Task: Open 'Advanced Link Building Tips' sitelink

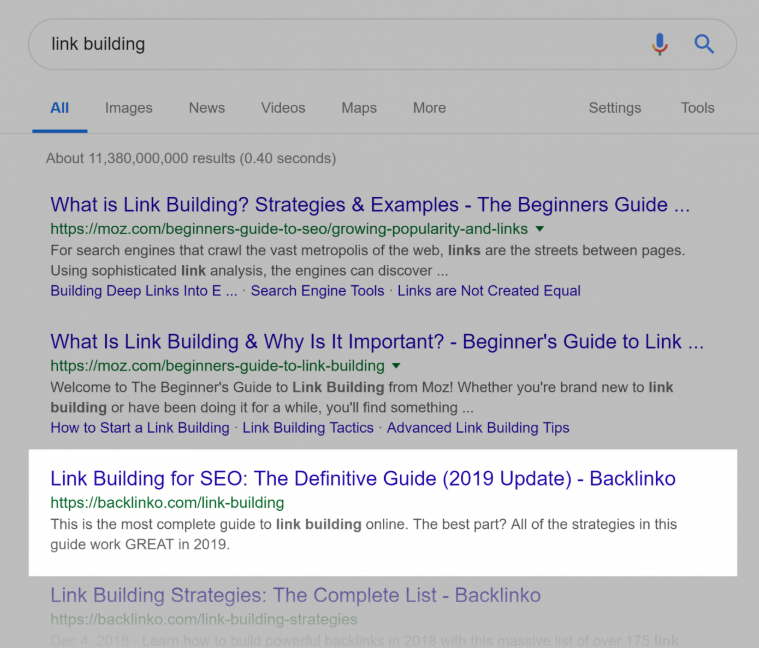Action: pyautogui.click(x=478, y=428)
